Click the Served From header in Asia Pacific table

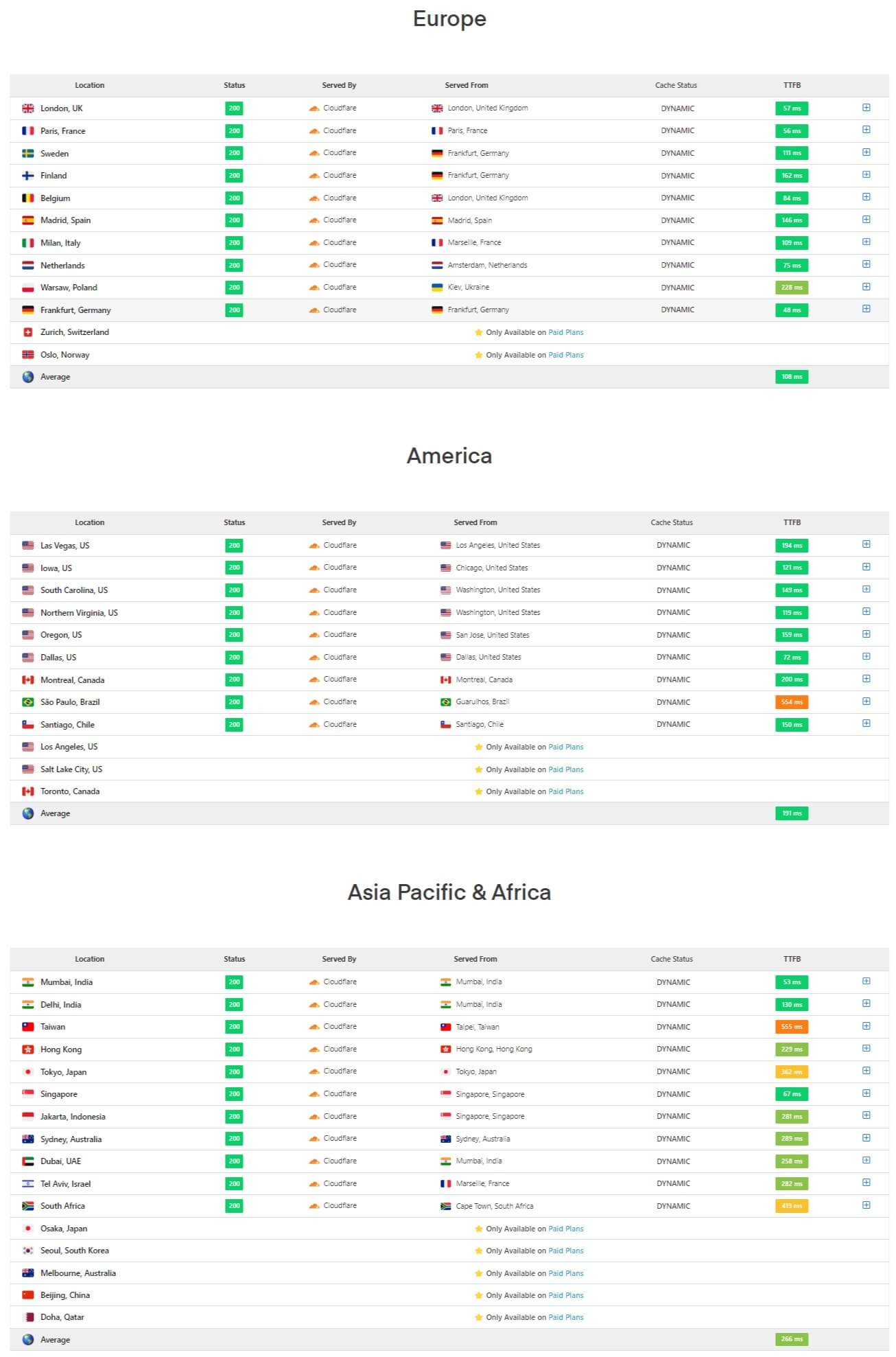[x=475, y=959]
